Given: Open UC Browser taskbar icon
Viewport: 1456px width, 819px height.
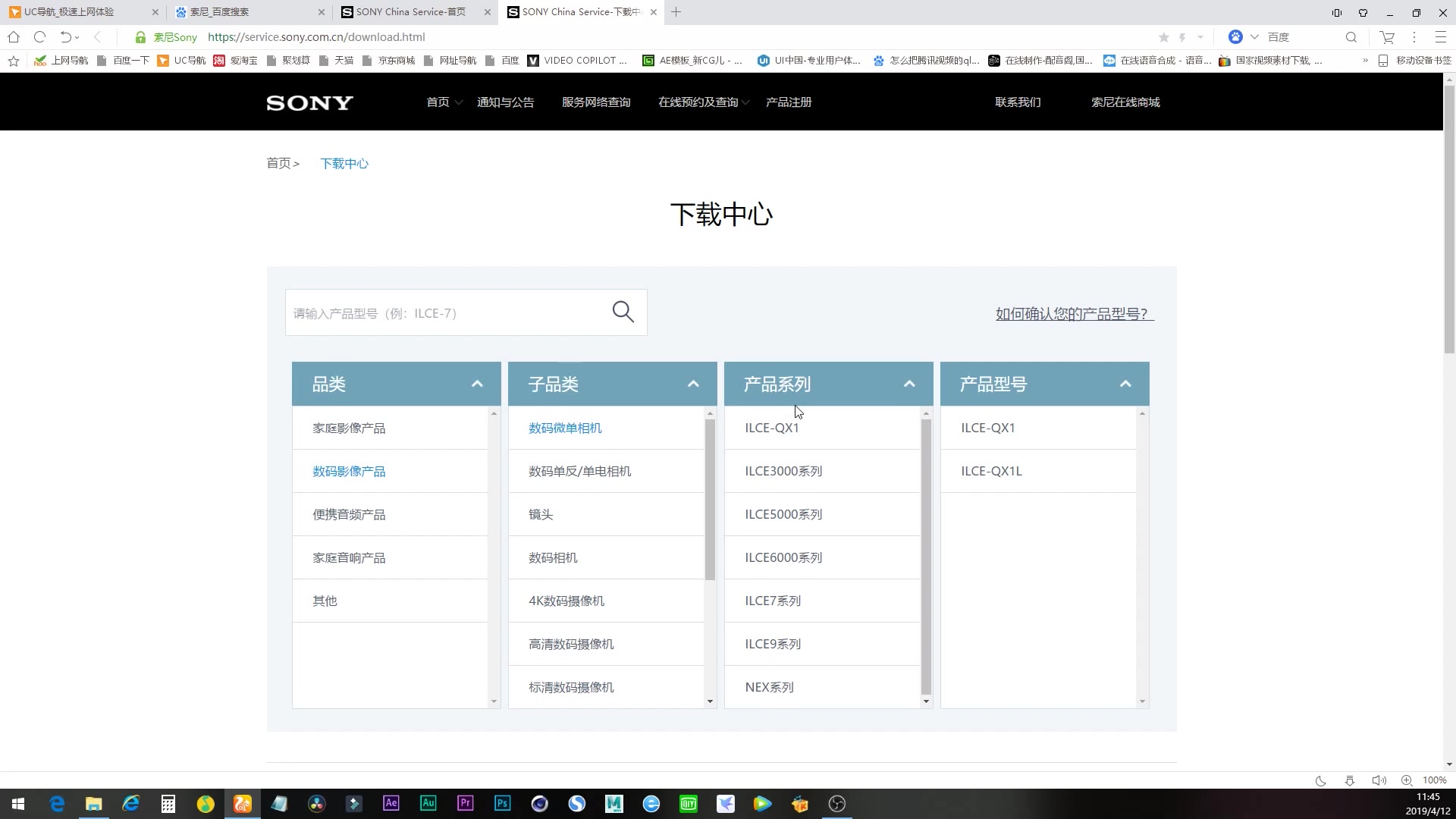Looking at the screenshot, I should click(x=243, y=804).
